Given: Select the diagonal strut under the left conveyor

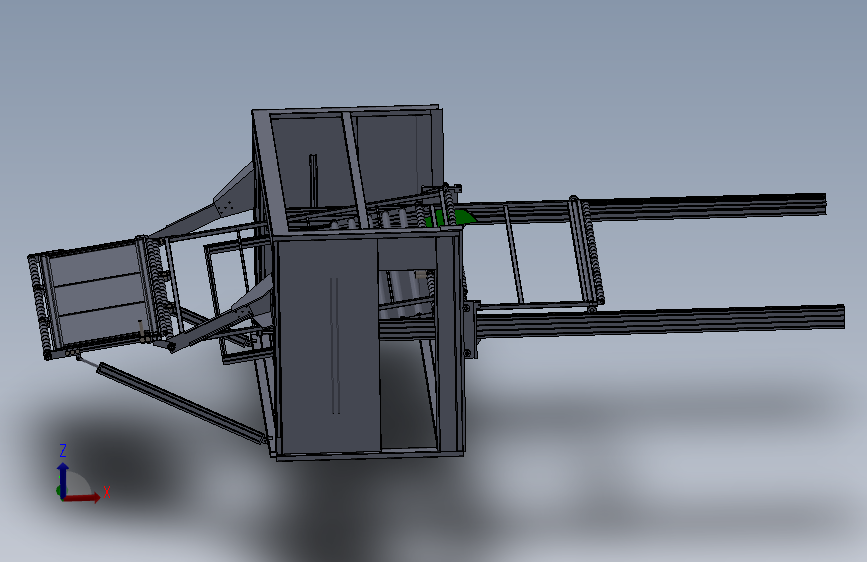Looking at the screenshot, I should pos(181,402).
